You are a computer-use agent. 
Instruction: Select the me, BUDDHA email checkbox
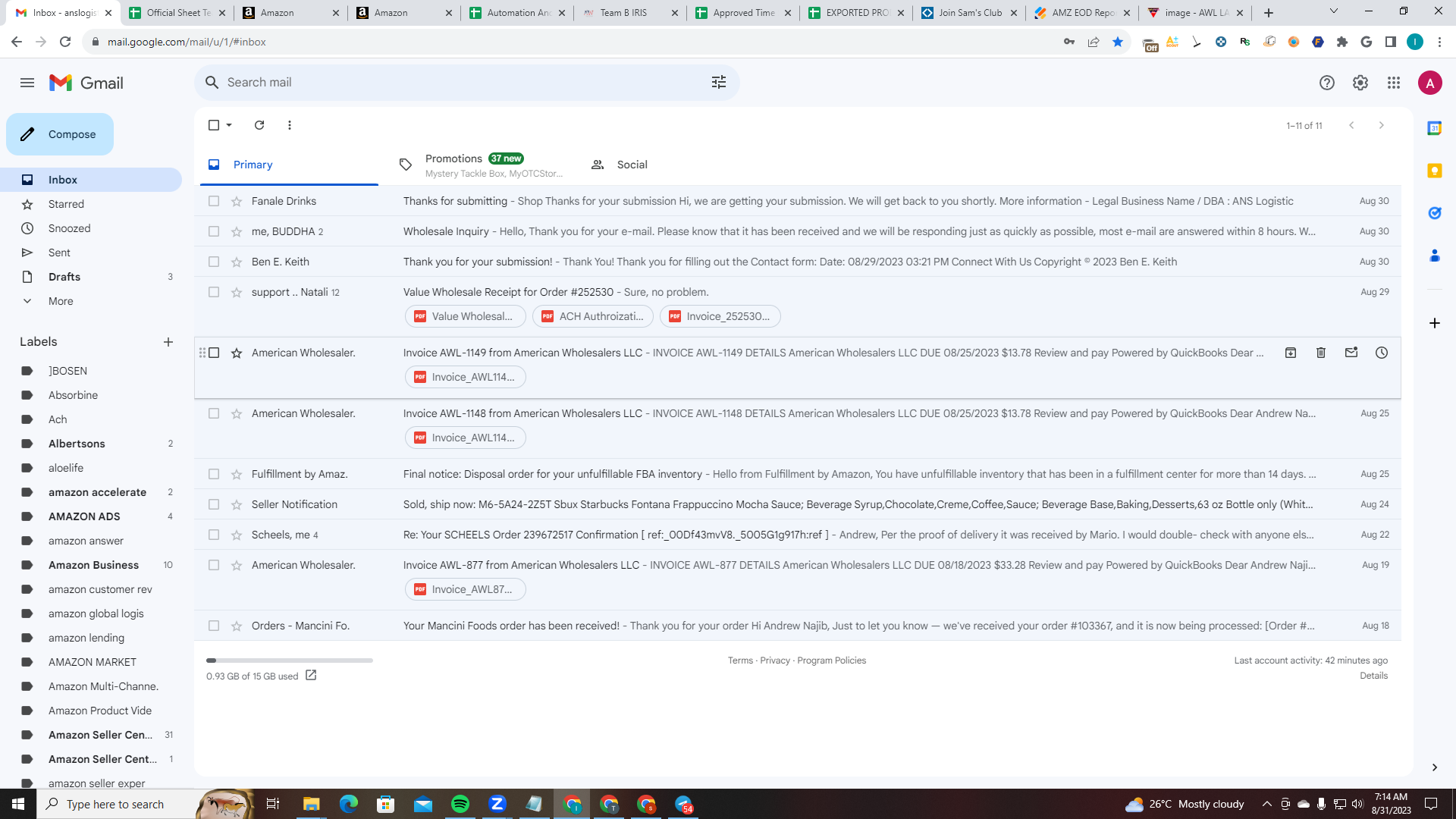point(214,231)
